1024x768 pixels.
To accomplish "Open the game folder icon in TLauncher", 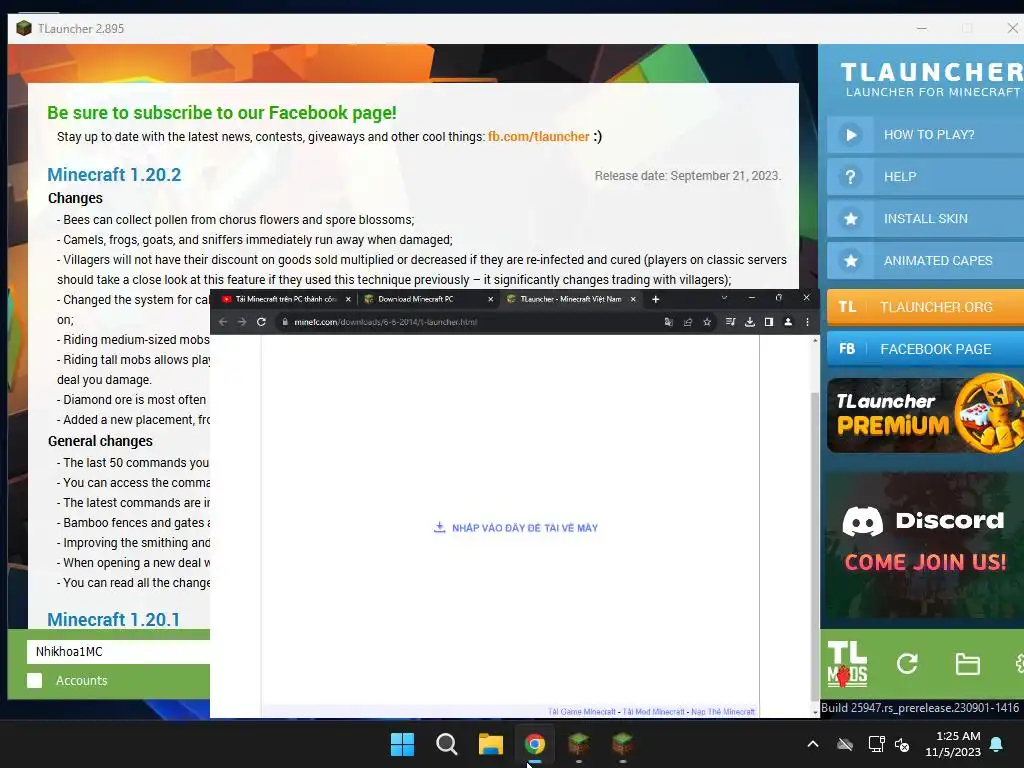I will coord(967,664).
